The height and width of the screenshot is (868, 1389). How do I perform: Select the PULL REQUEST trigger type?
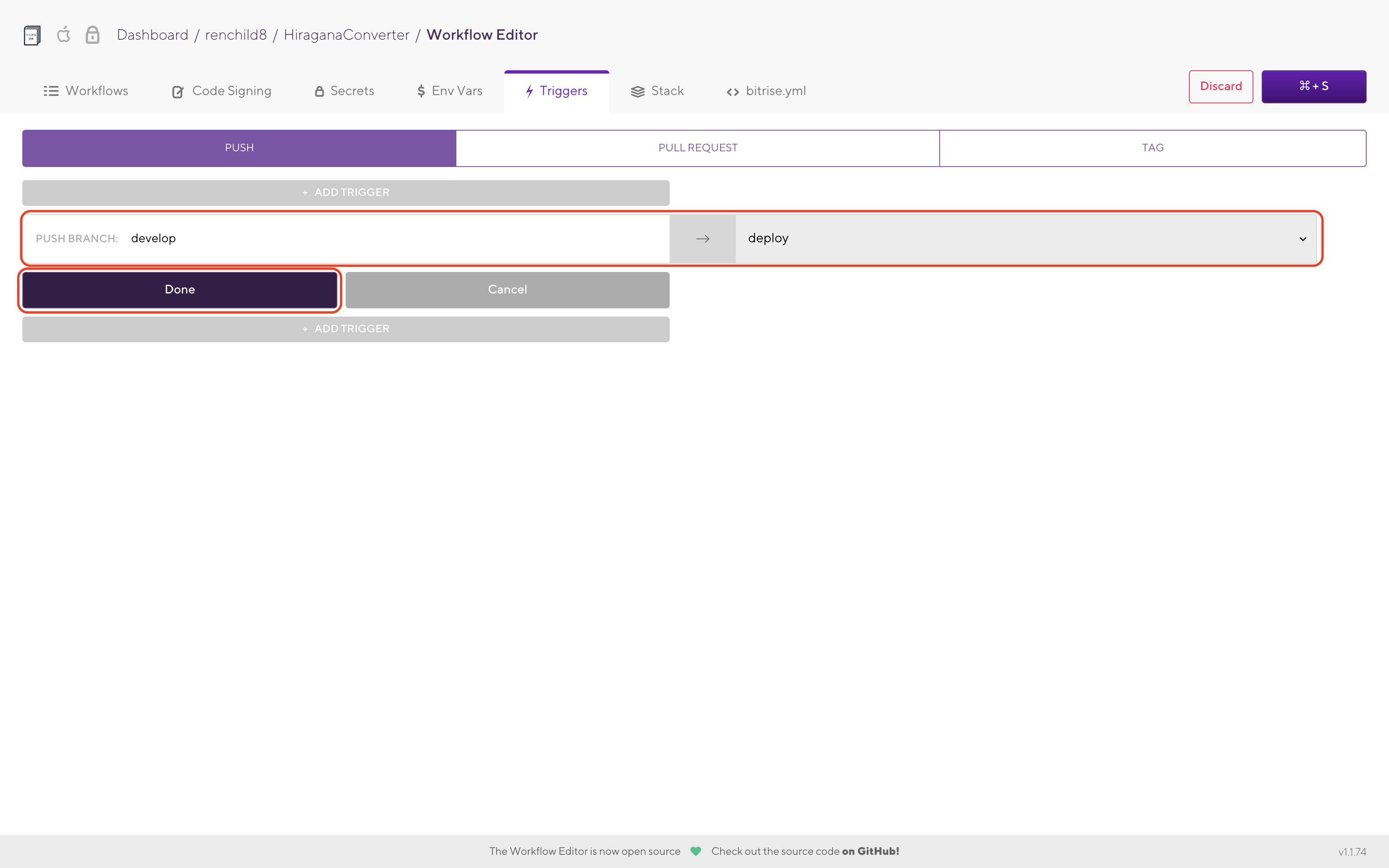pyautogui.click(x=697, y=148)
